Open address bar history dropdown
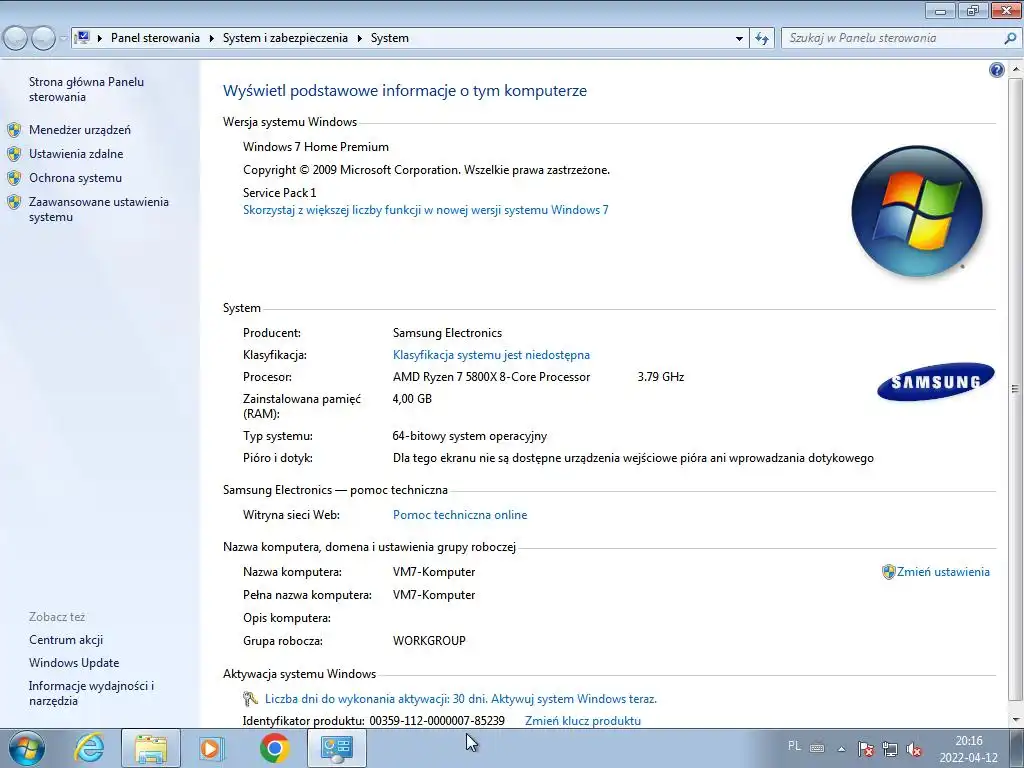Screen dimensions: 1024x768 point(739,39)
